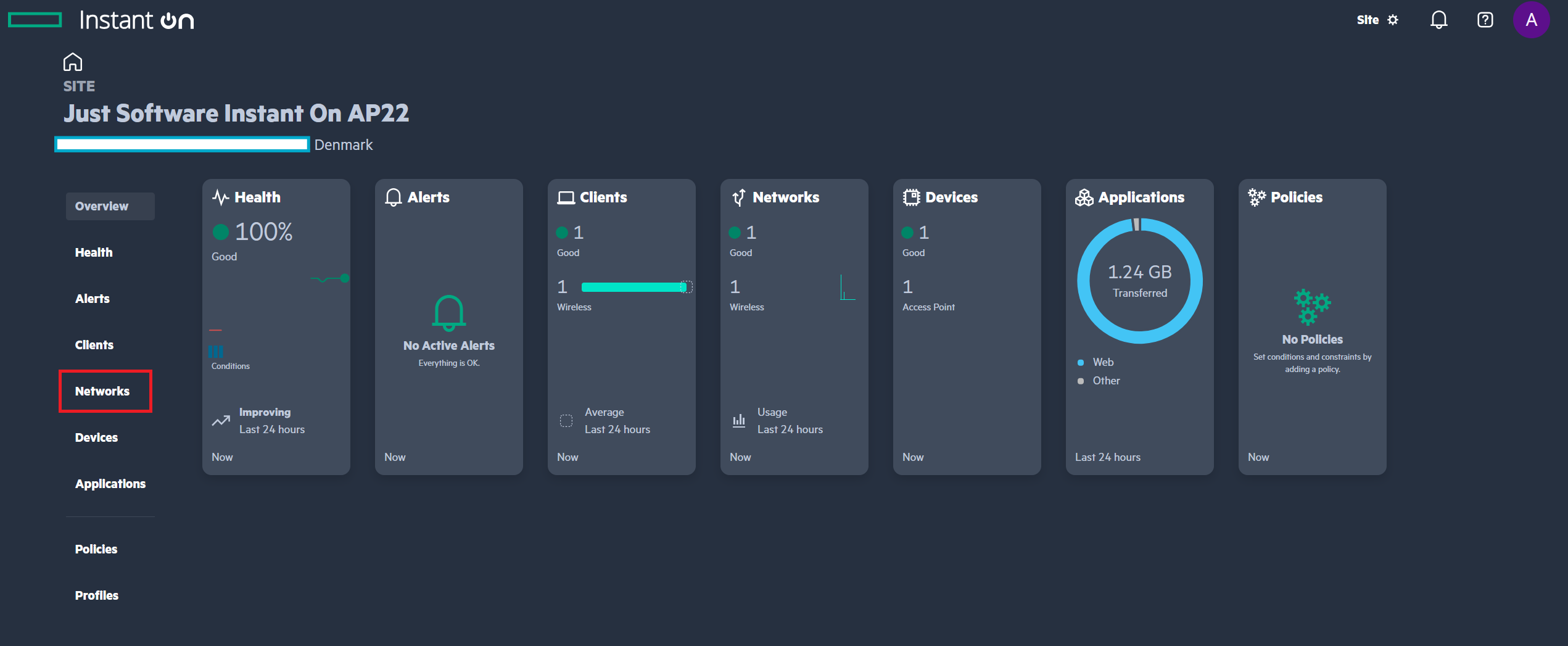Click the Networks card icon
This screenshot has width=1568, height=646.
click(738, 197)
